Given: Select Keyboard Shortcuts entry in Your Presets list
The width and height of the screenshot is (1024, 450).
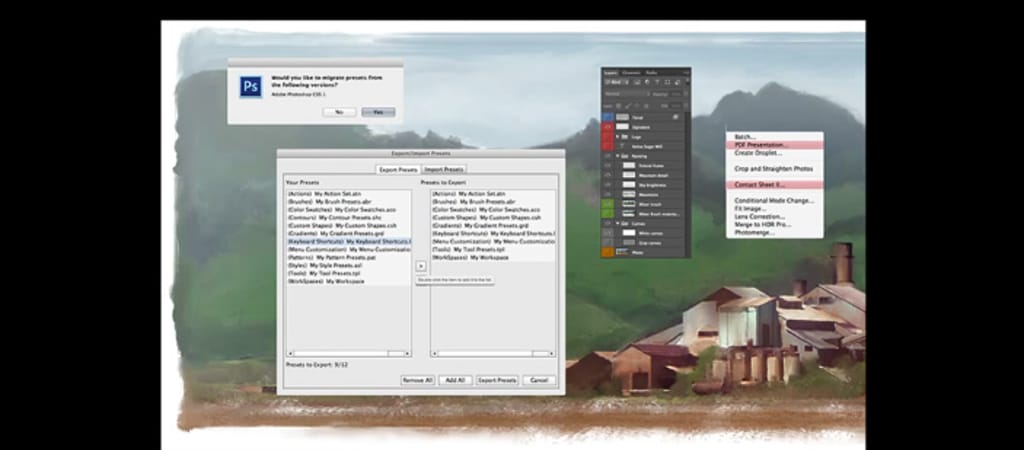Looking at the screenshot, I should pyautogui.click(x=347, y=241).
